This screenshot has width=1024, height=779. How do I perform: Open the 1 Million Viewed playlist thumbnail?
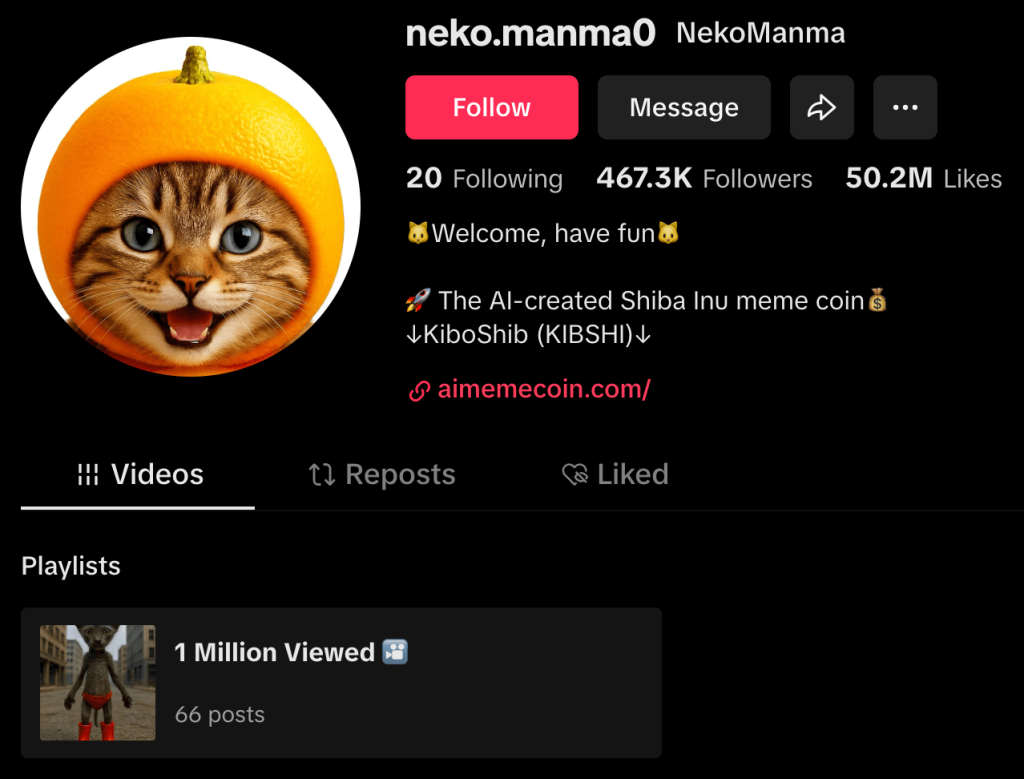[98, 683]
